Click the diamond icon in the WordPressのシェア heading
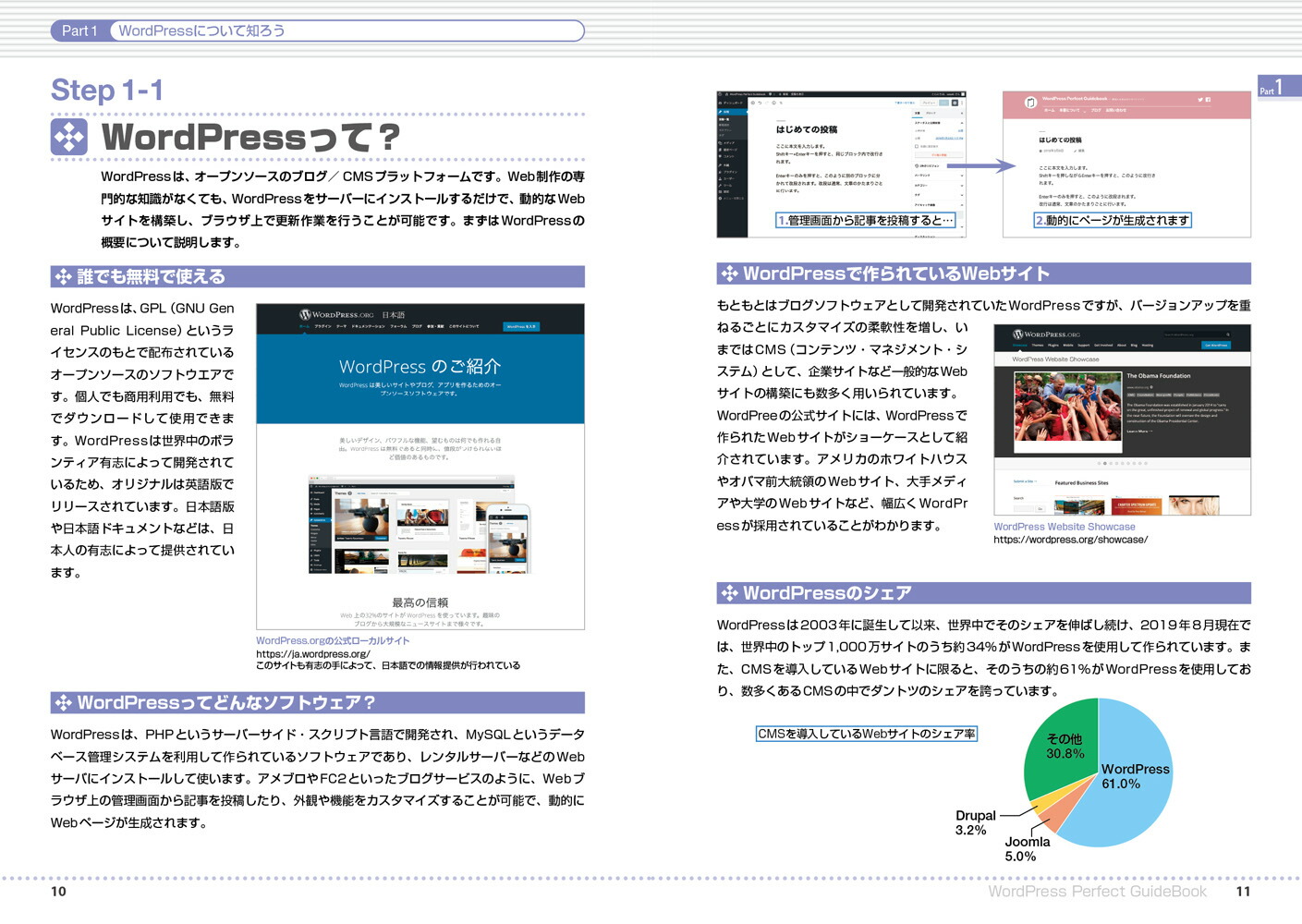1302x924 pixels. coord(729,593)
